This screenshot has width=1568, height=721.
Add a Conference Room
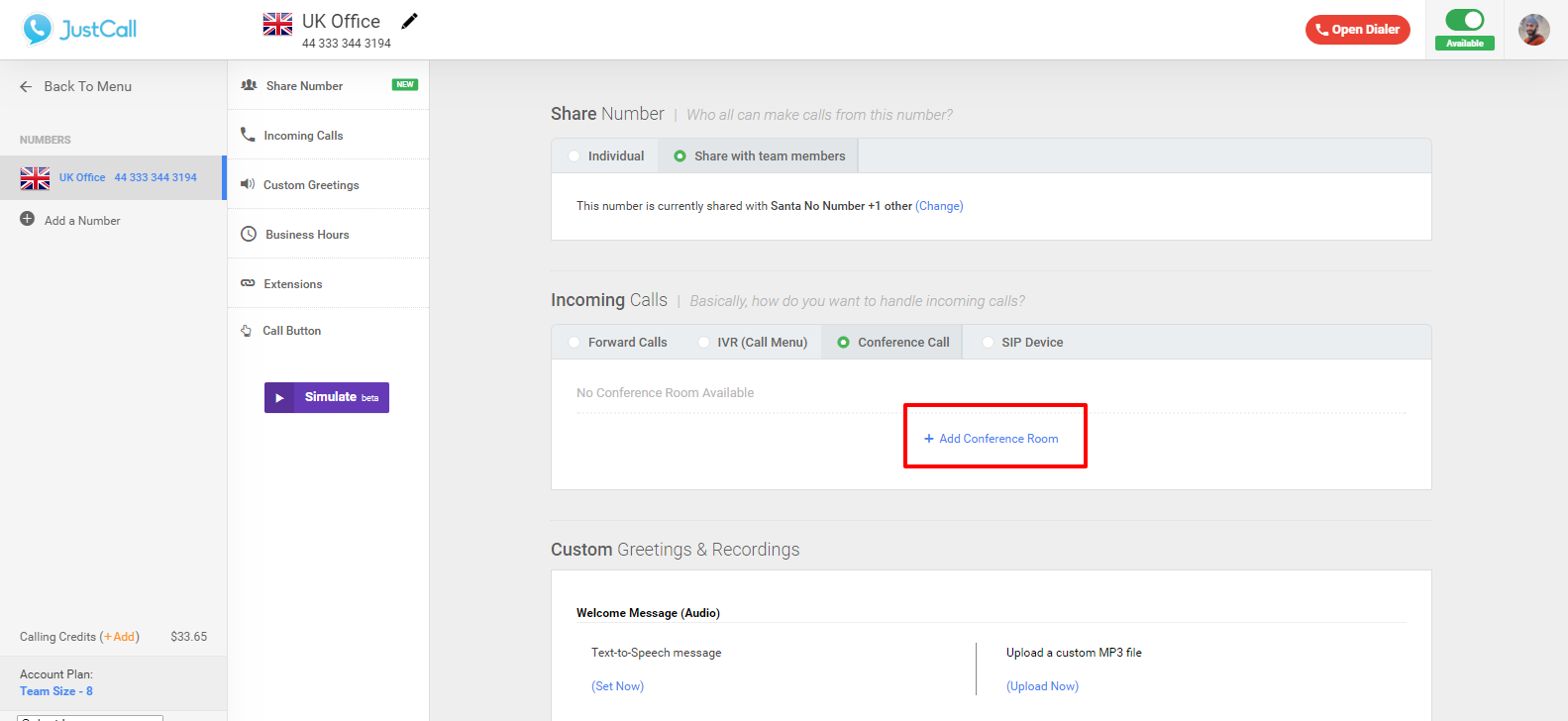[x=992, y=439]
